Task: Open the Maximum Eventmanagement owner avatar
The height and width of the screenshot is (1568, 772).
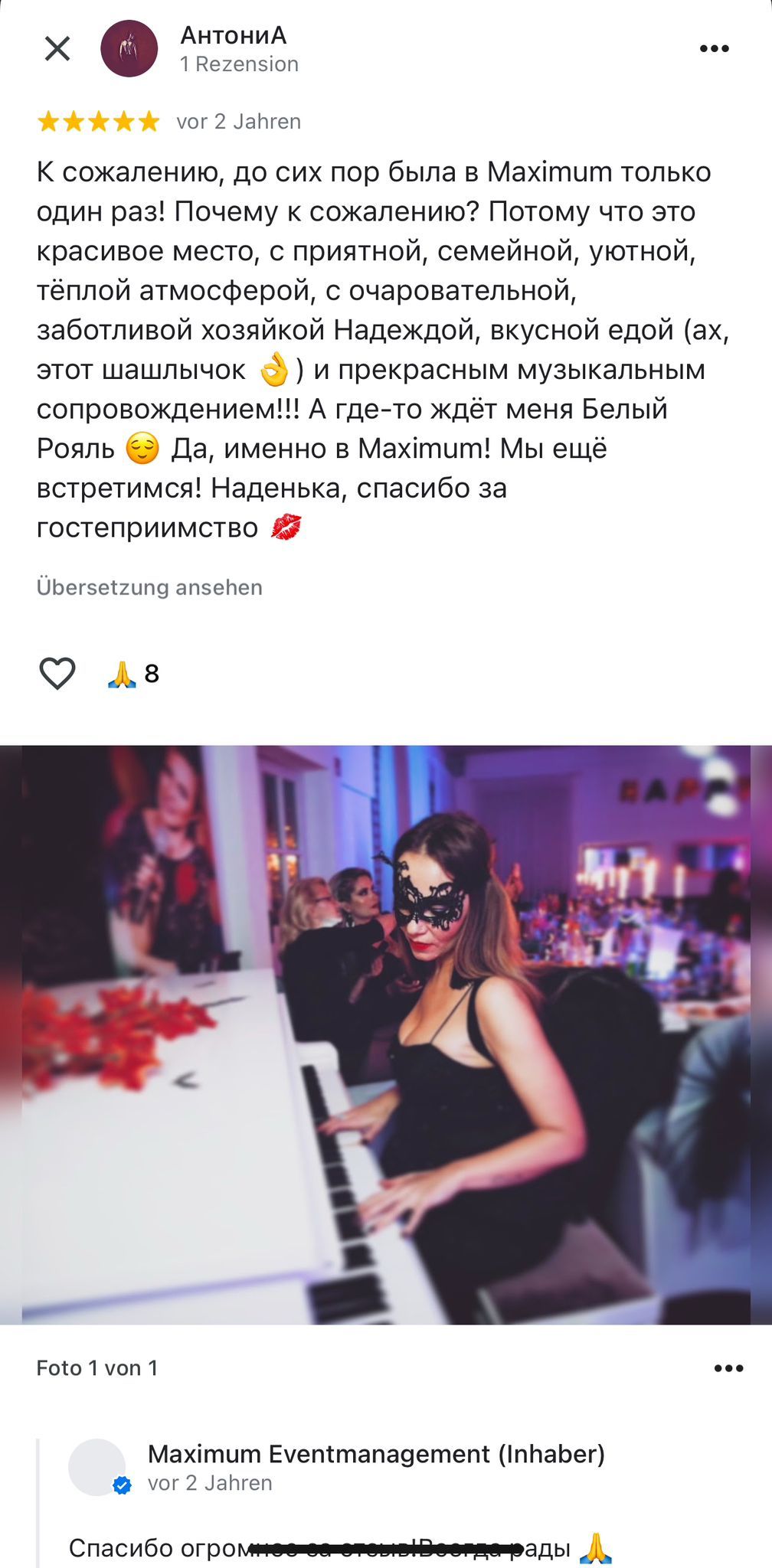Action: [97, 1467]
